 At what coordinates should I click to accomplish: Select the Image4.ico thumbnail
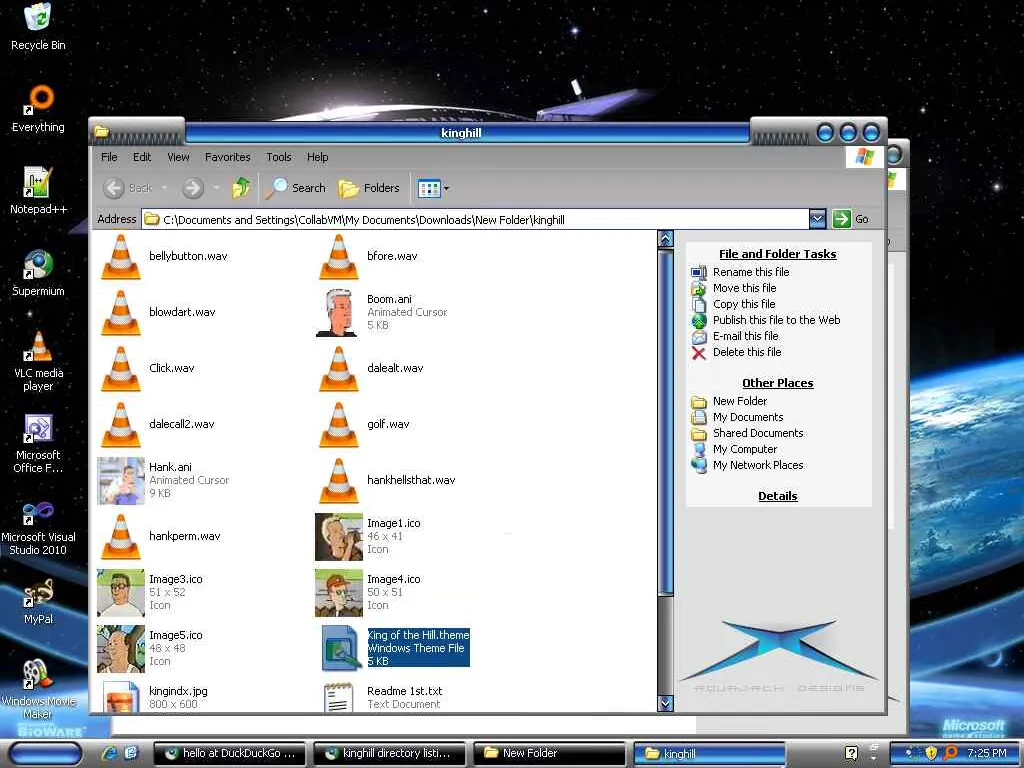coord(338,593)
